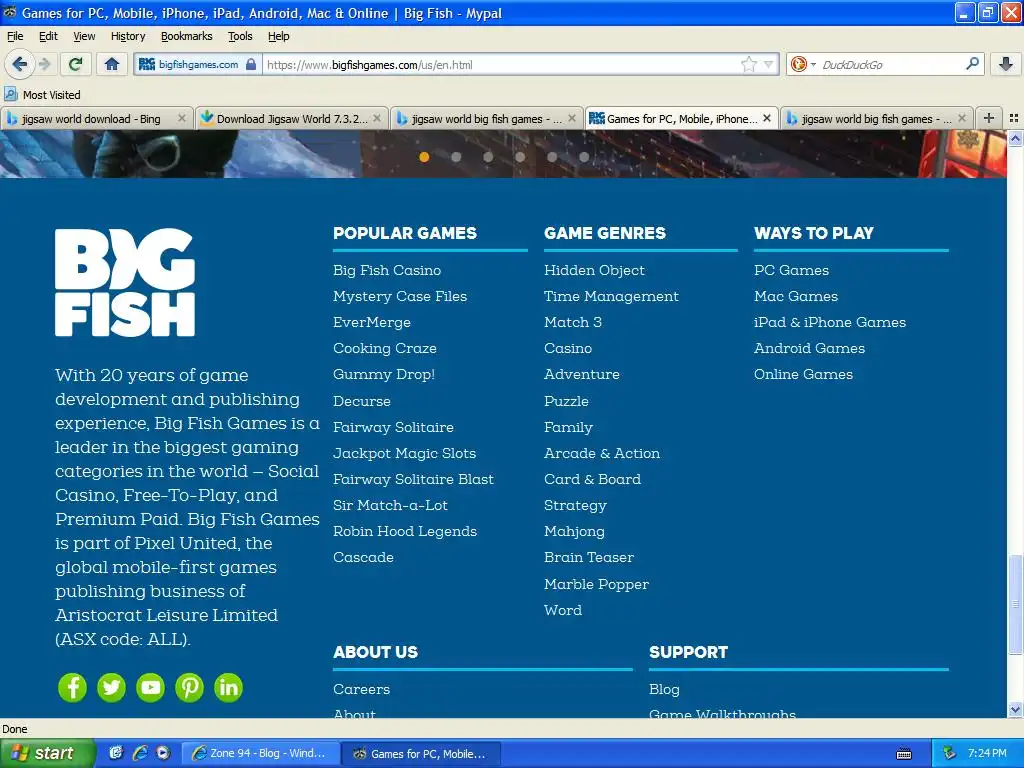Click the scrollbar down arrow
This screenshot has height=768, width=1024.
(x=1015, y=710)
